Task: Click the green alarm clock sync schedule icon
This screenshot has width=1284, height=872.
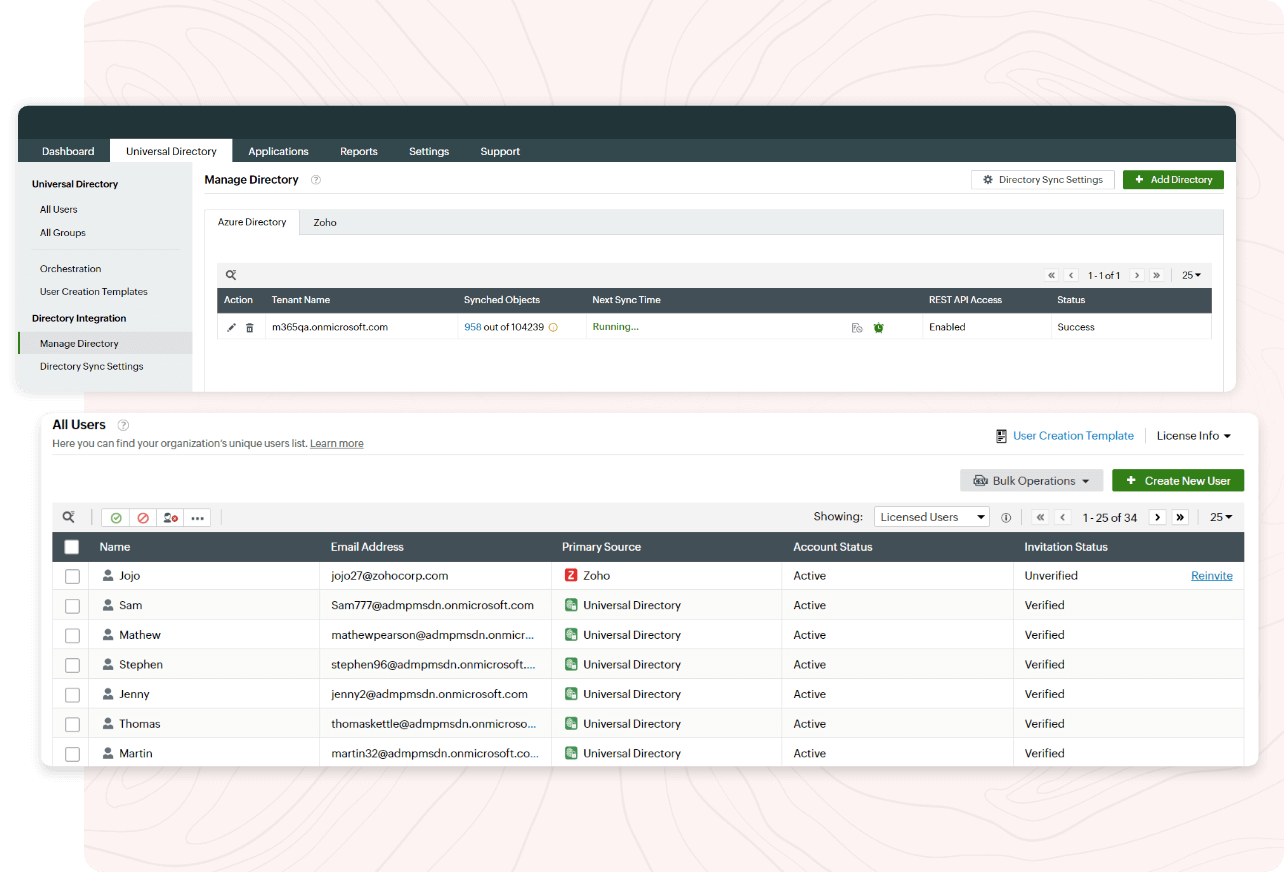Action: (879, 328)
